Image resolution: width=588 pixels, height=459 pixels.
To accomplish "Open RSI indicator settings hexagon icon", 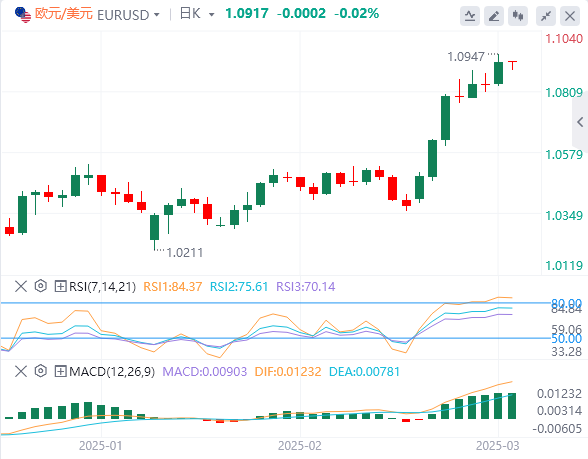I will coord(40,286).
